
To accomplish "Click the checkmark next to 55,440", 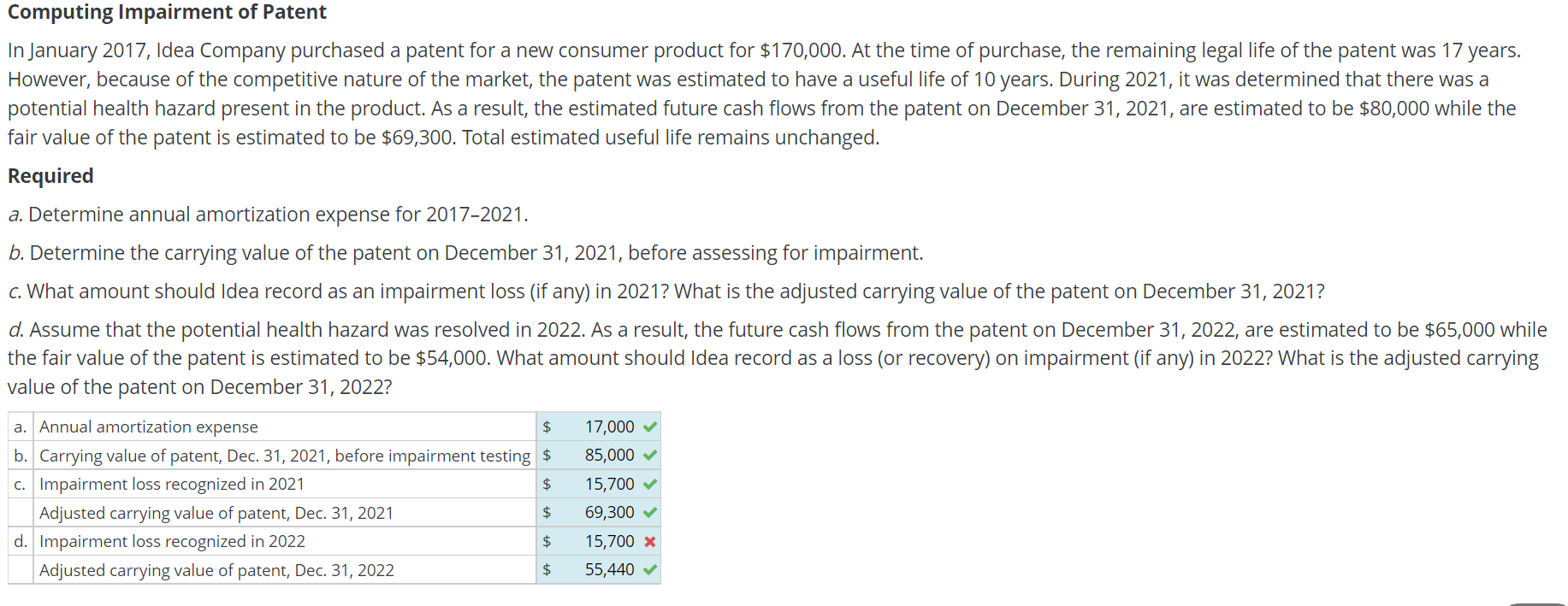I will pyautogui.click(x=650, y=569).
